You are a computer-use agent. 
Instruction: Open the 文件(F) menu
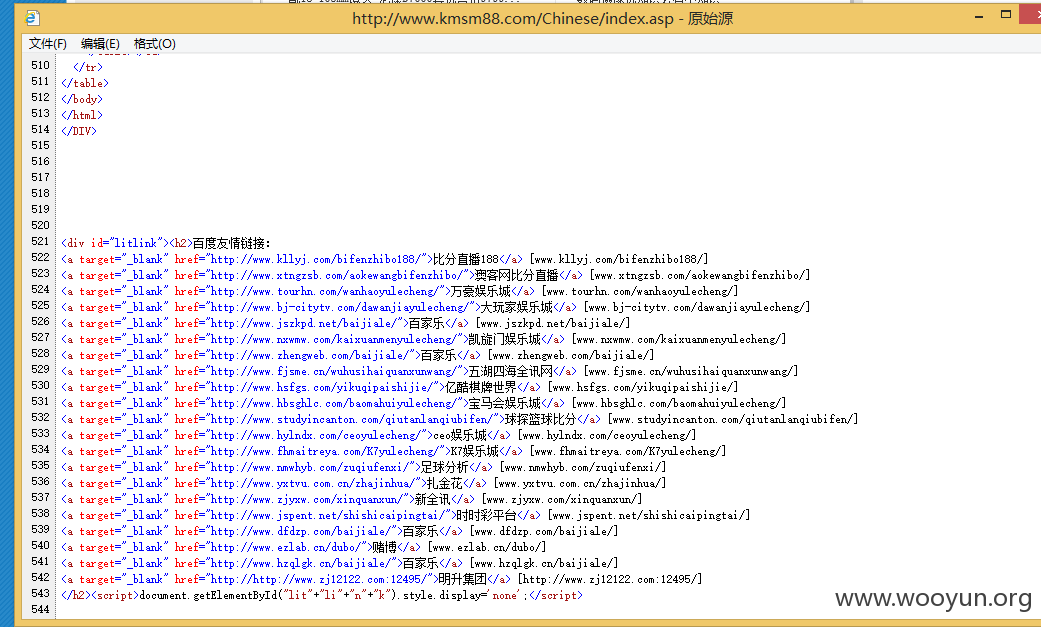[x=47, y=44]
